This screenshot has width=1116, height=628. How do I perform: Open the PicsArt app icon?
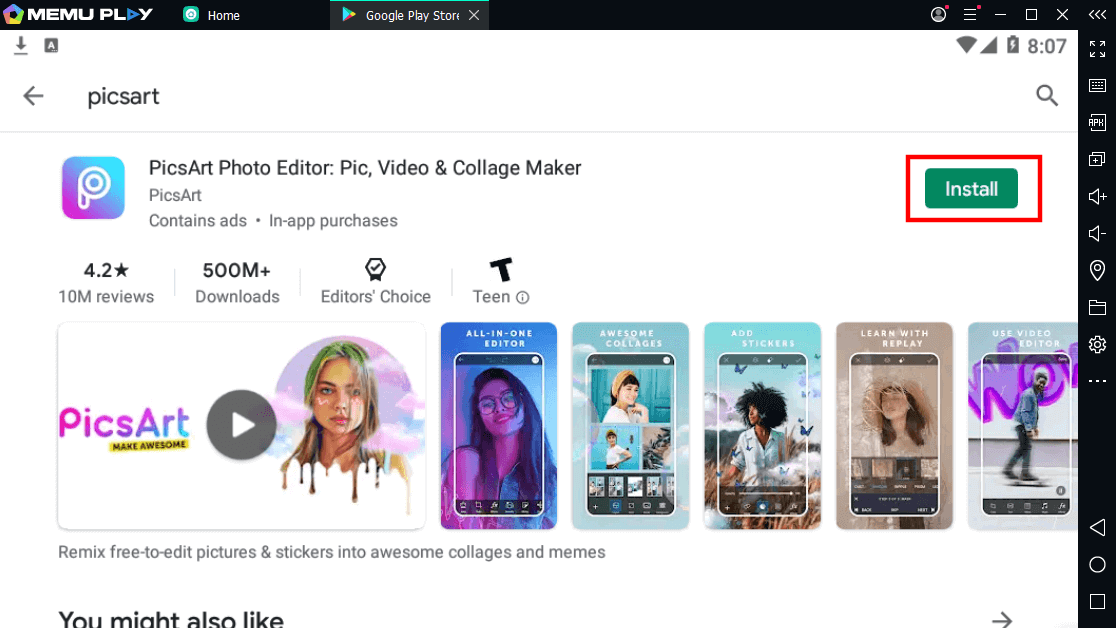[x=93, y=188]
